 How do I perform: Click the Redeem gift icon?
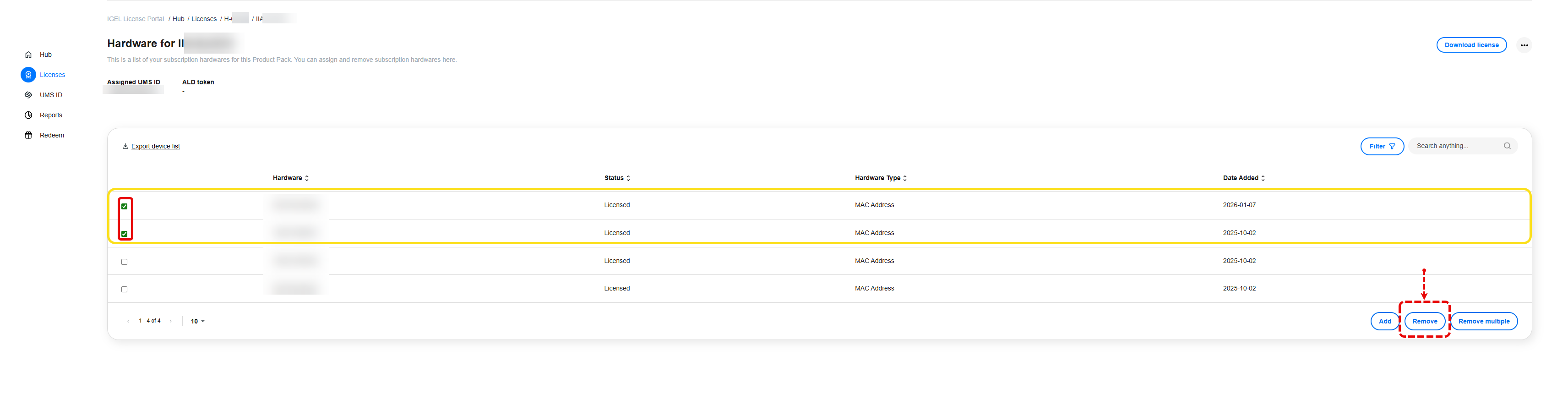pos(28,135)
